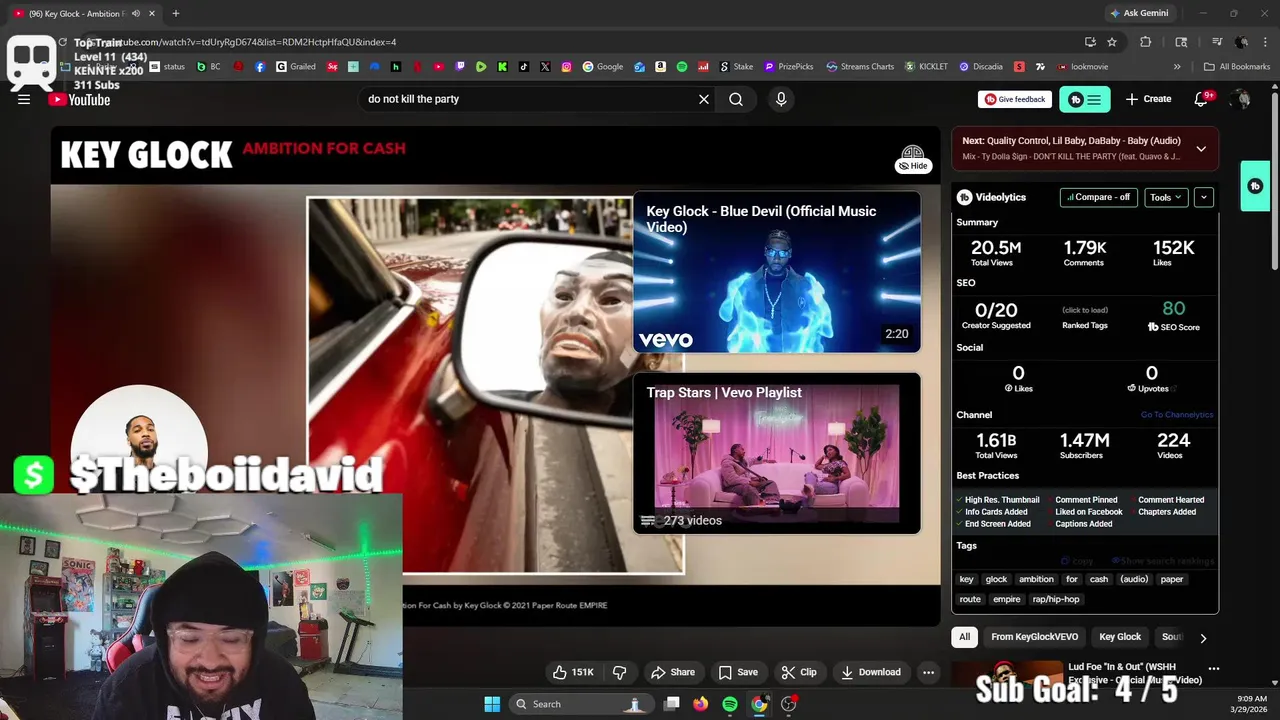The width and height of the screenshot is (1280, 720).
Task: Click the Windows taskbar Search box
Action: [581, 704]
